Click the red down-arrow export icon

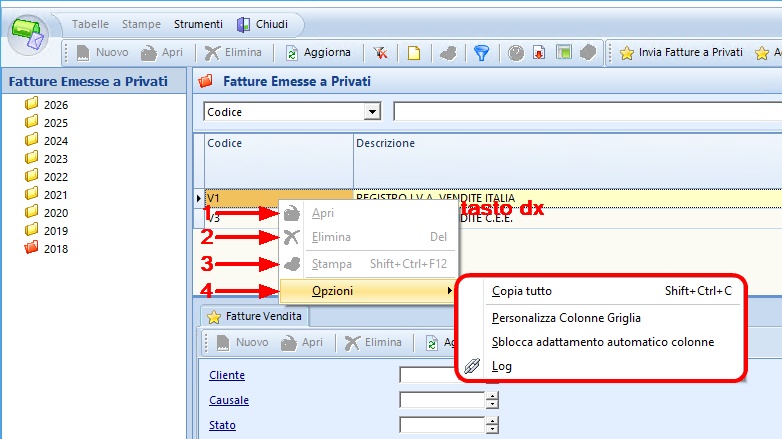pos(539,53)
